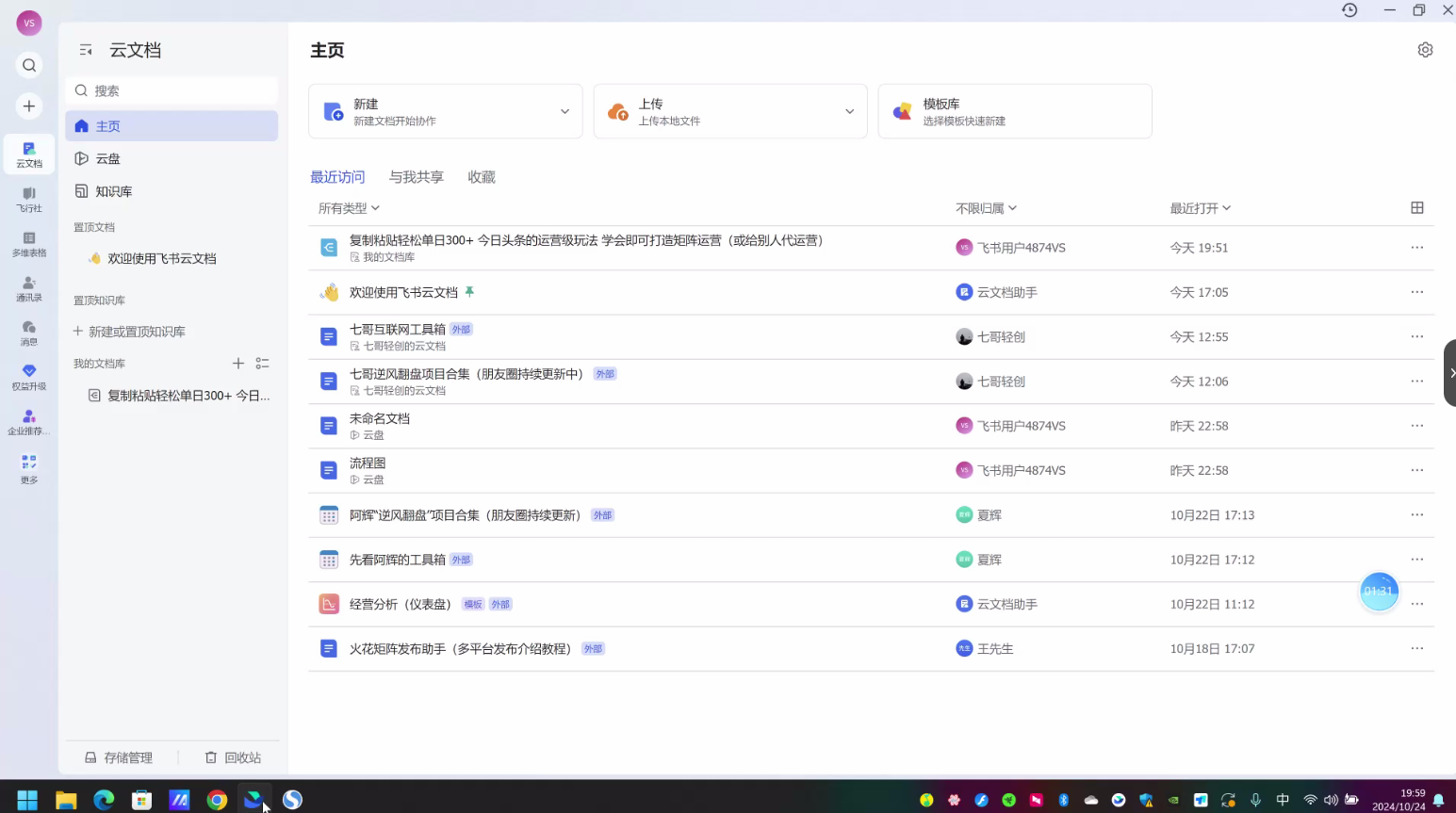Open document 先看阿辉的工具箱
The image size is (1456, 813).
point(398,560)
